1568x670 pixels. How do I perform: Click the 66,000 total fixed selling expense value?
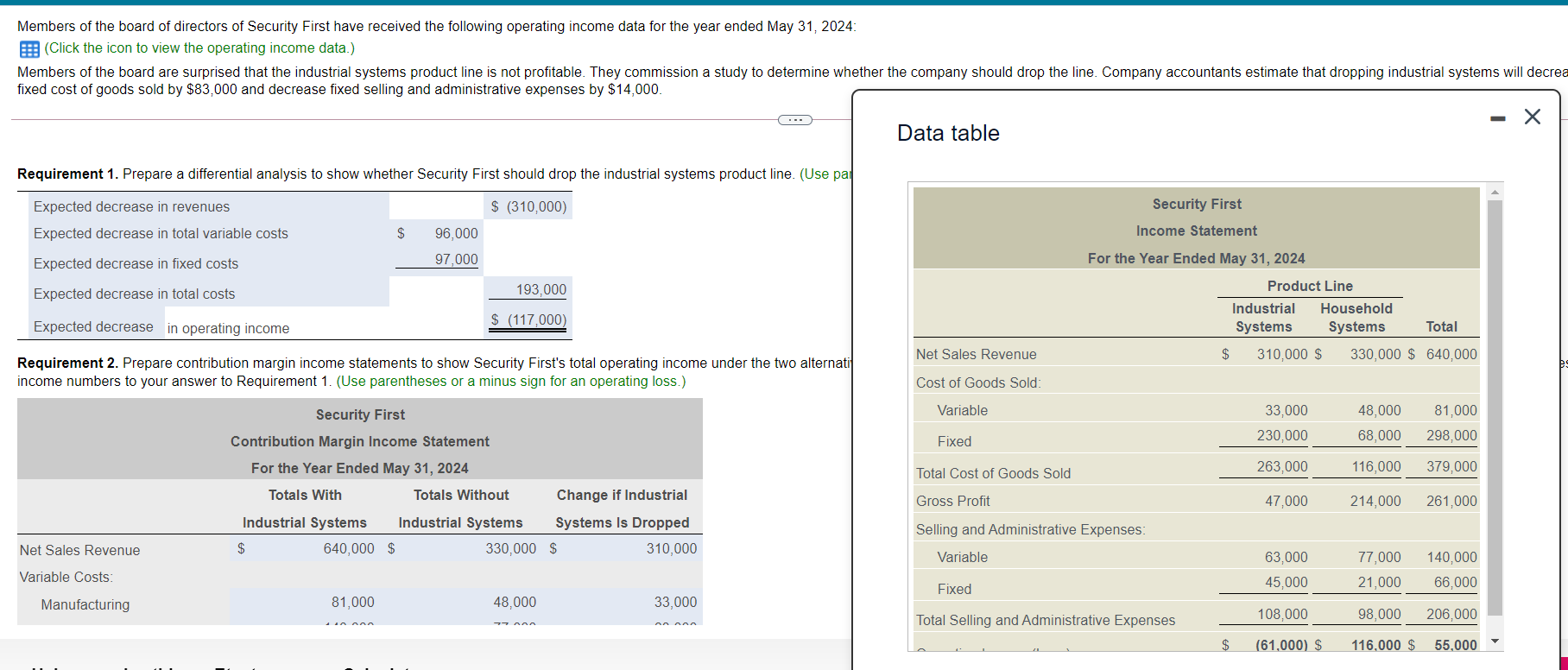[1456, 582]
